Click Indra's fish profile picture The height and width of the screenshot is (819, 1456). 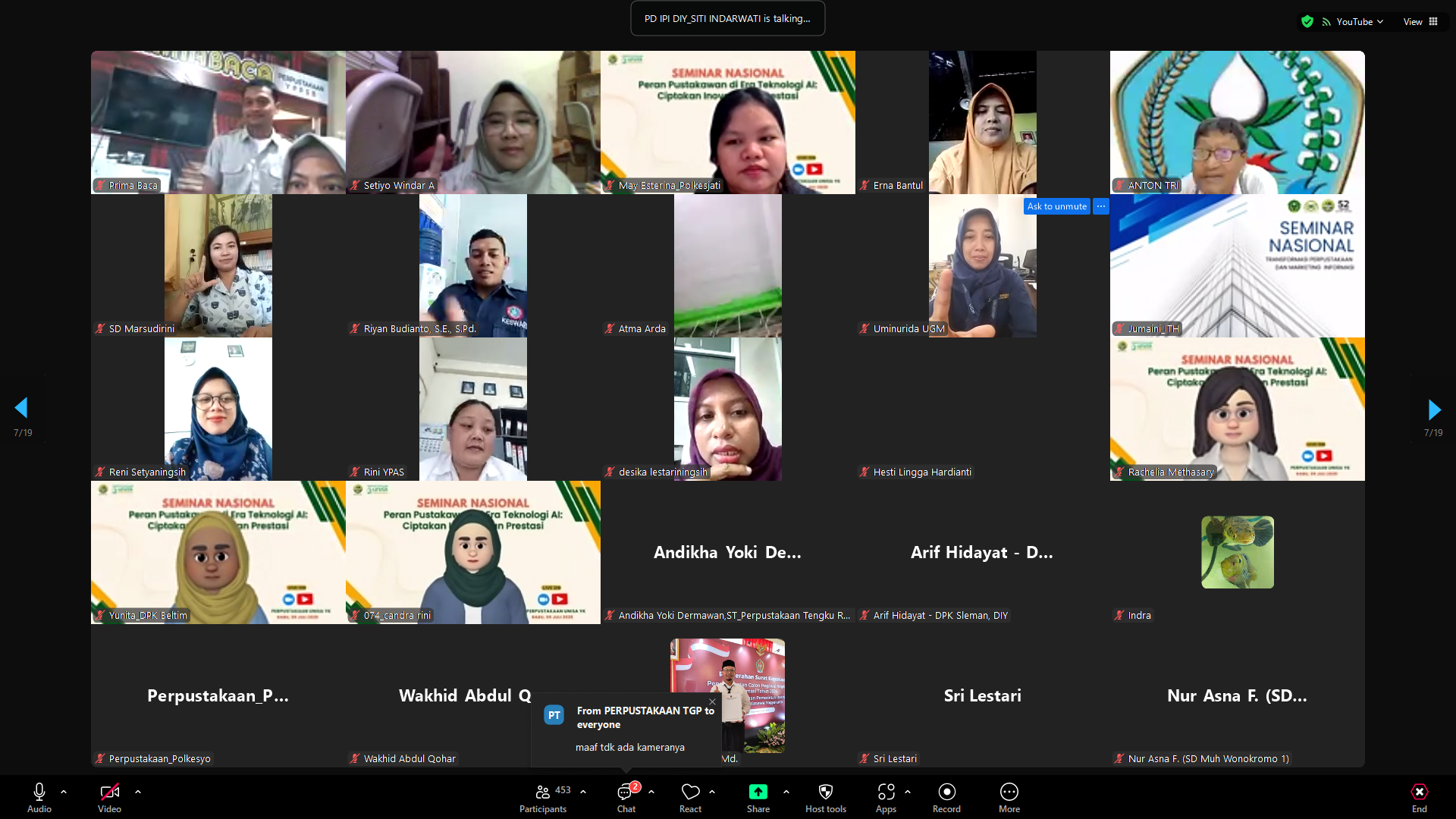[1238, 552]
